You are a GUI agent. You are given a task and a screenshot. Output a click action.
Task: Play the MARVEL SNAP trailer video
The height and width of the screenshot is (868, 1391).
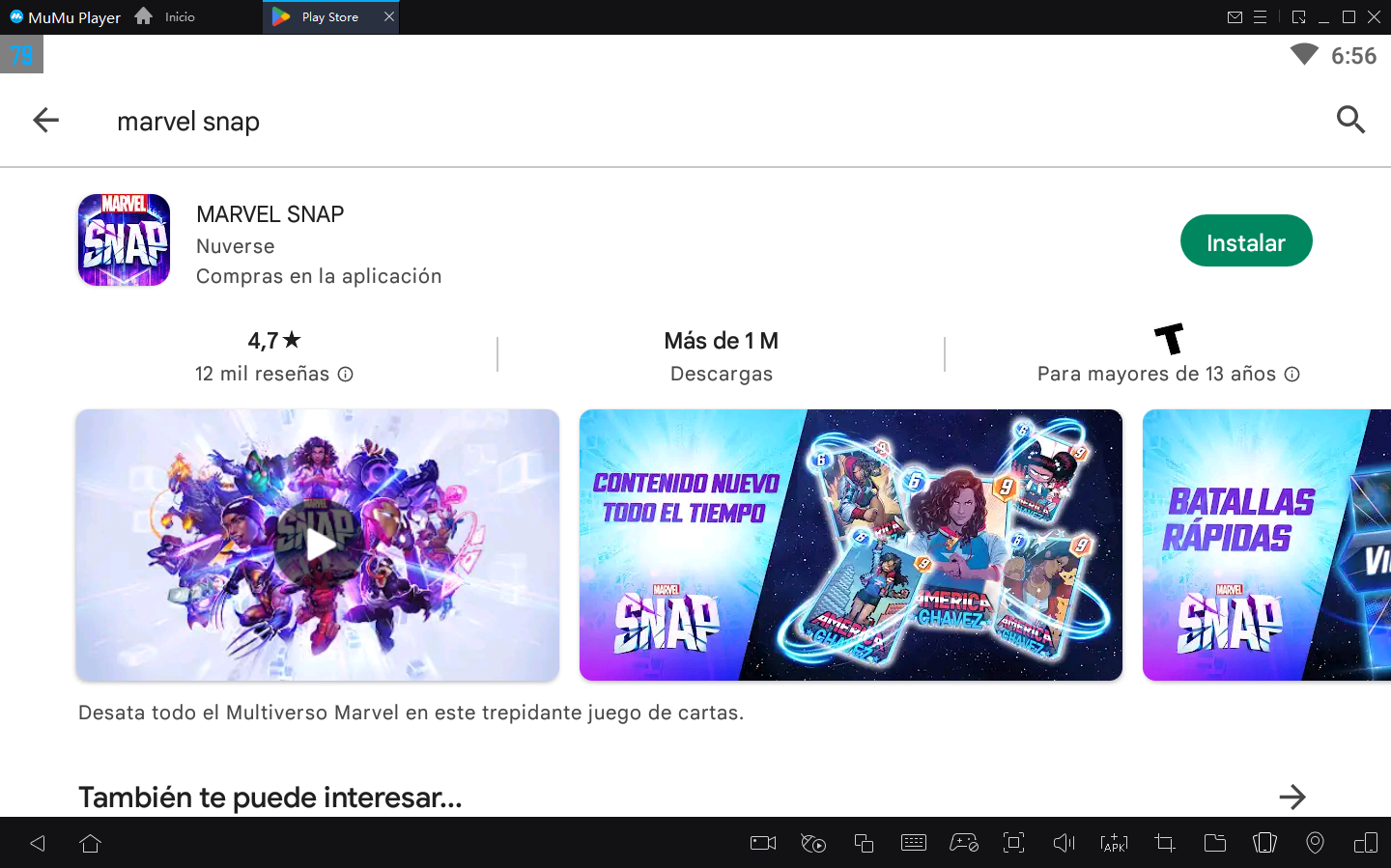tap(318, 545)
